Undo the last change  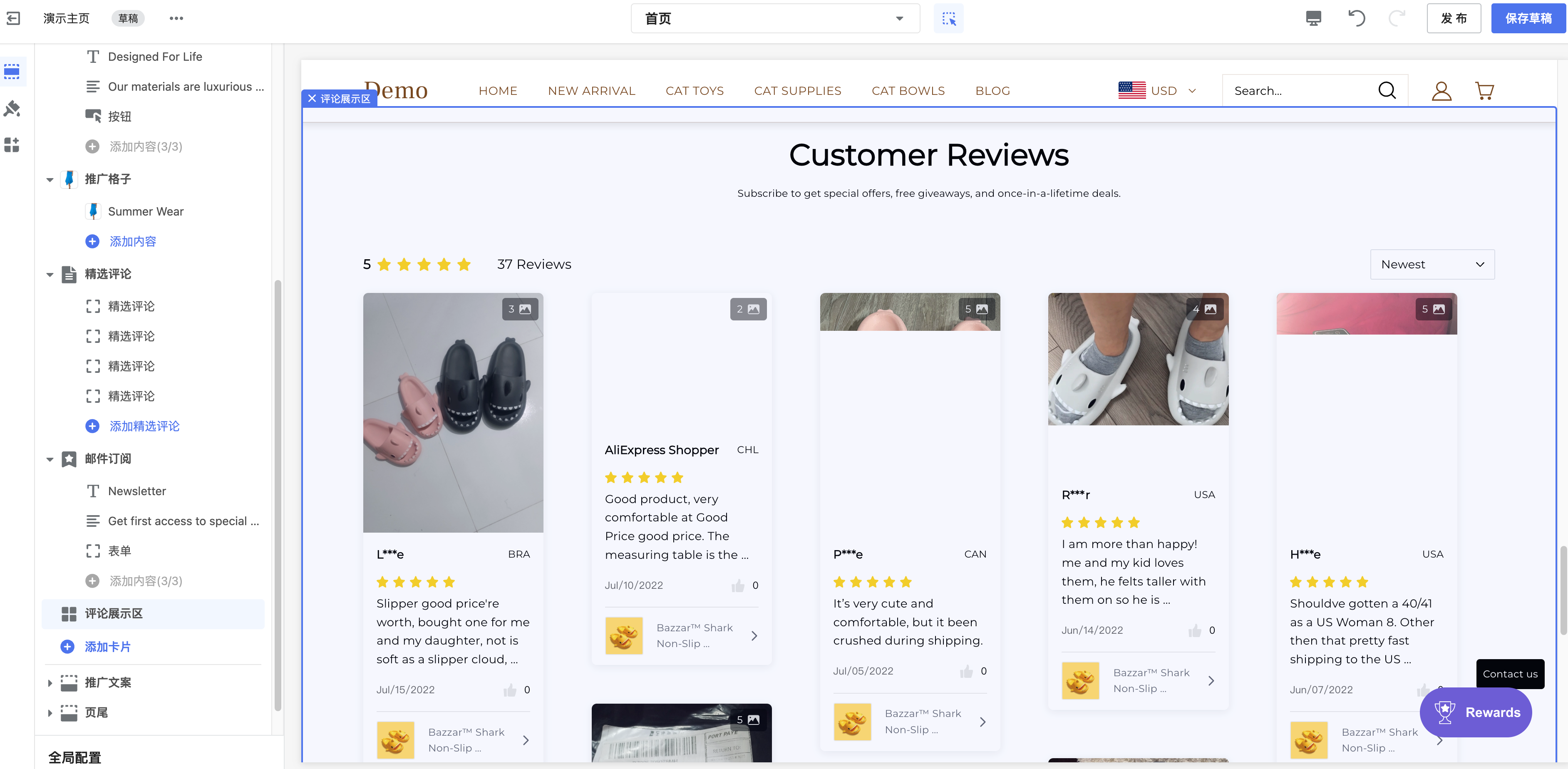coord(1356,18)
